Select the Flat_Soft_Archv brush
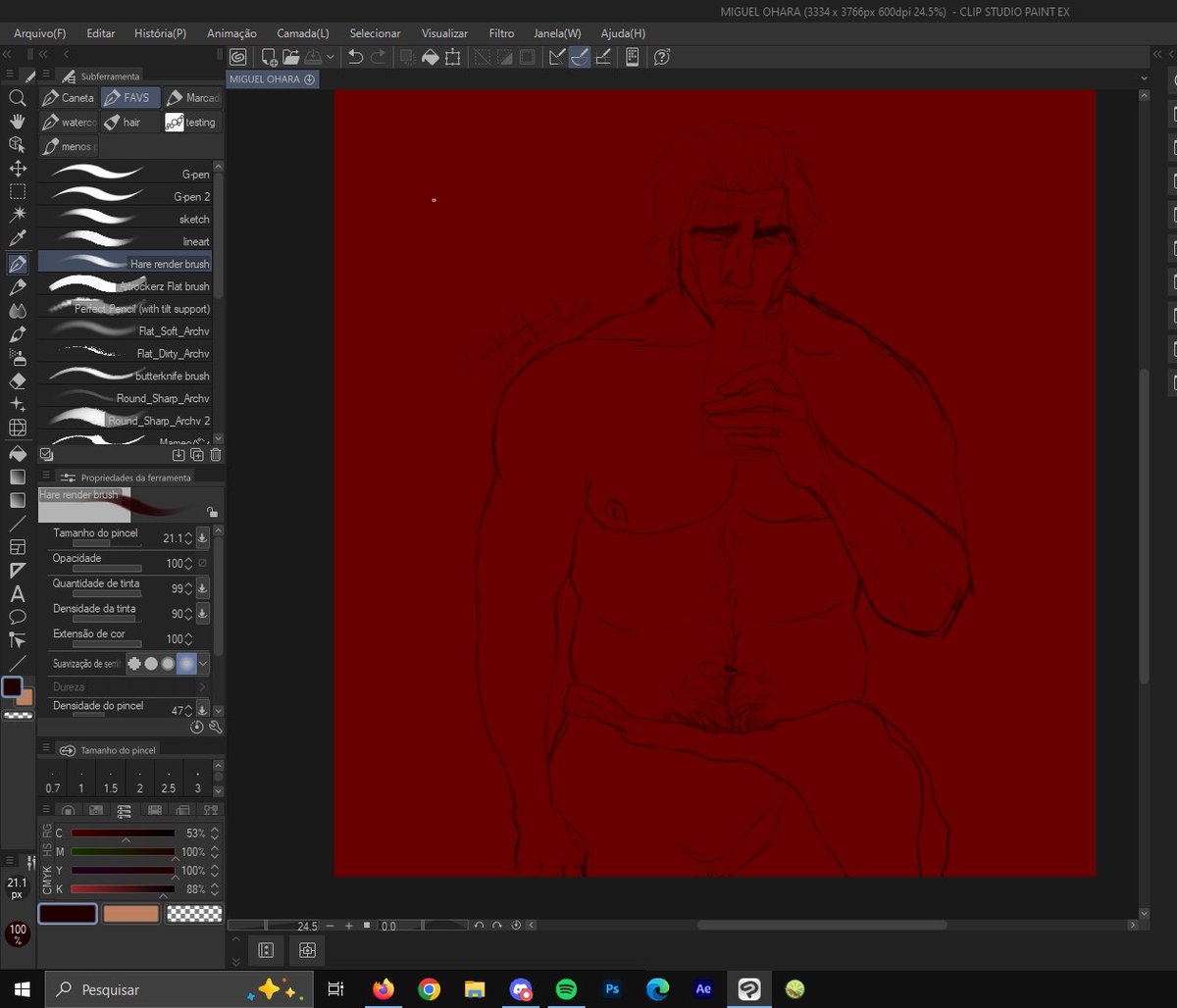 pos(125,331)
